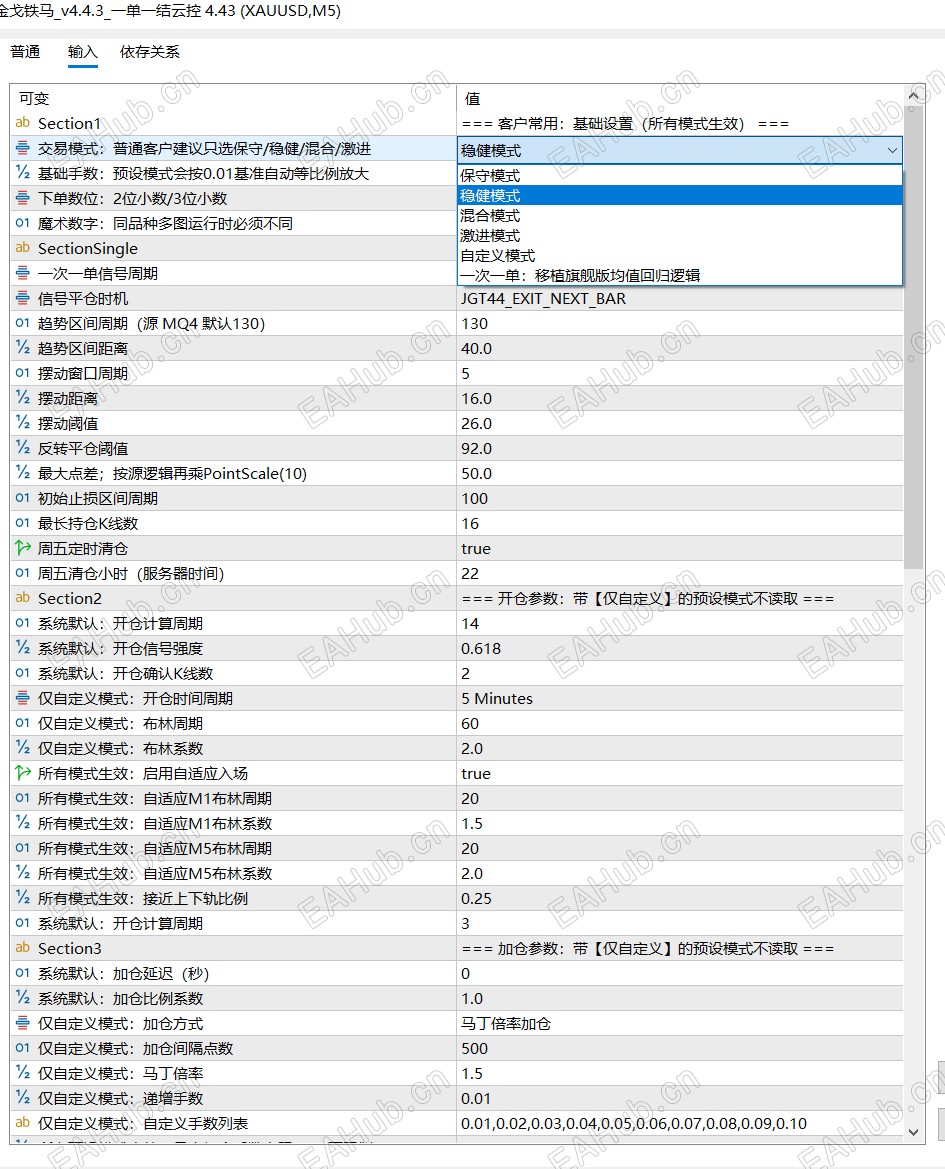Toggle 周五定时清仓 value true
Image resolution: width=945 pixels, height=1169 pixels.
tap(680, 548)
